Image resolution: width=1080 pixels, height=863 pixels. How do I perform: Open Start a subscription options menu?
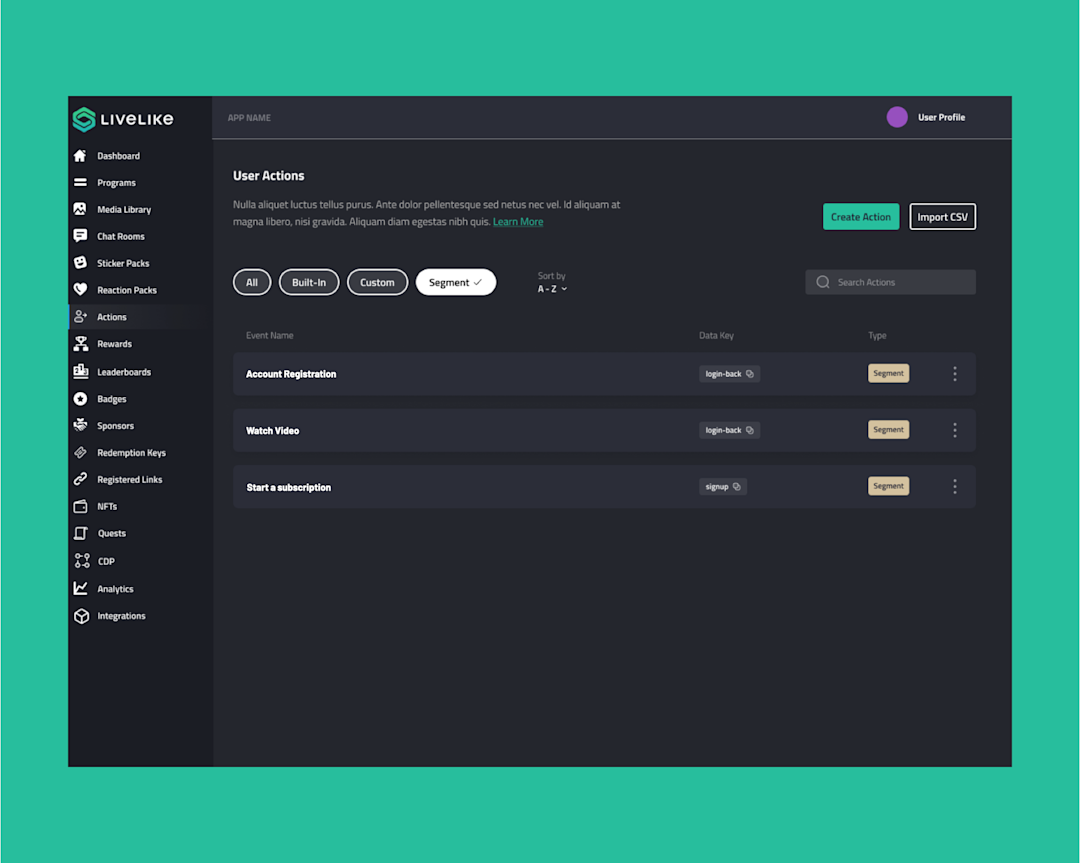point(955,487)
